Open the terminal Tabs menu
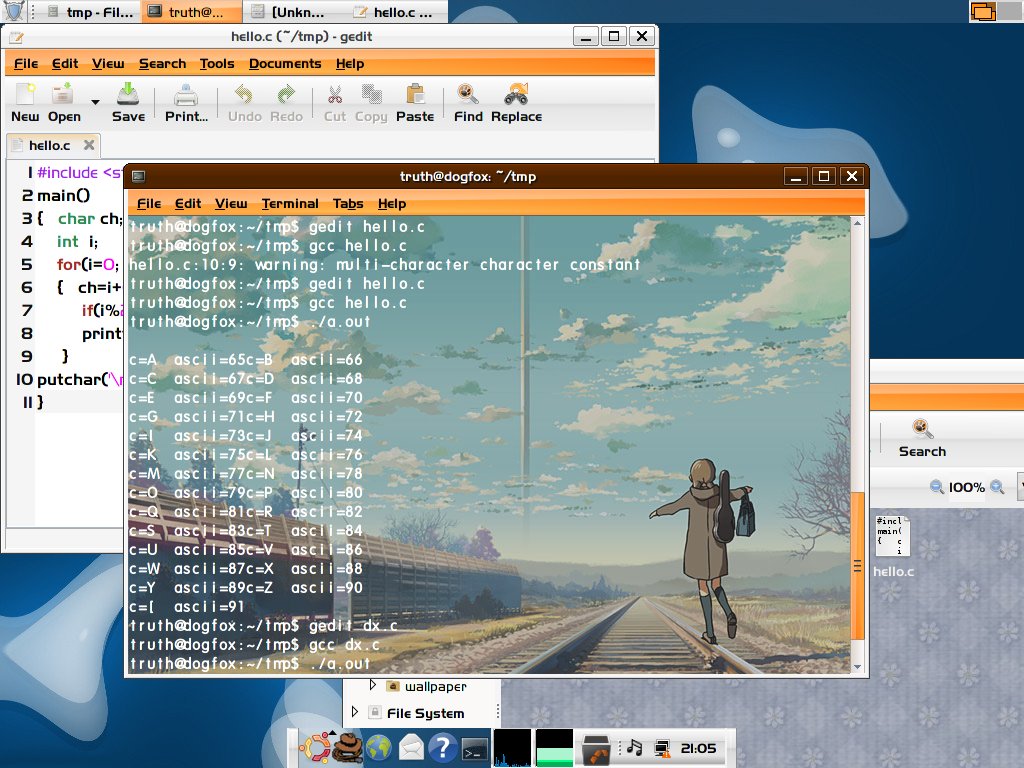Screen dimensions: 1024x768 (x=348, y=204)
